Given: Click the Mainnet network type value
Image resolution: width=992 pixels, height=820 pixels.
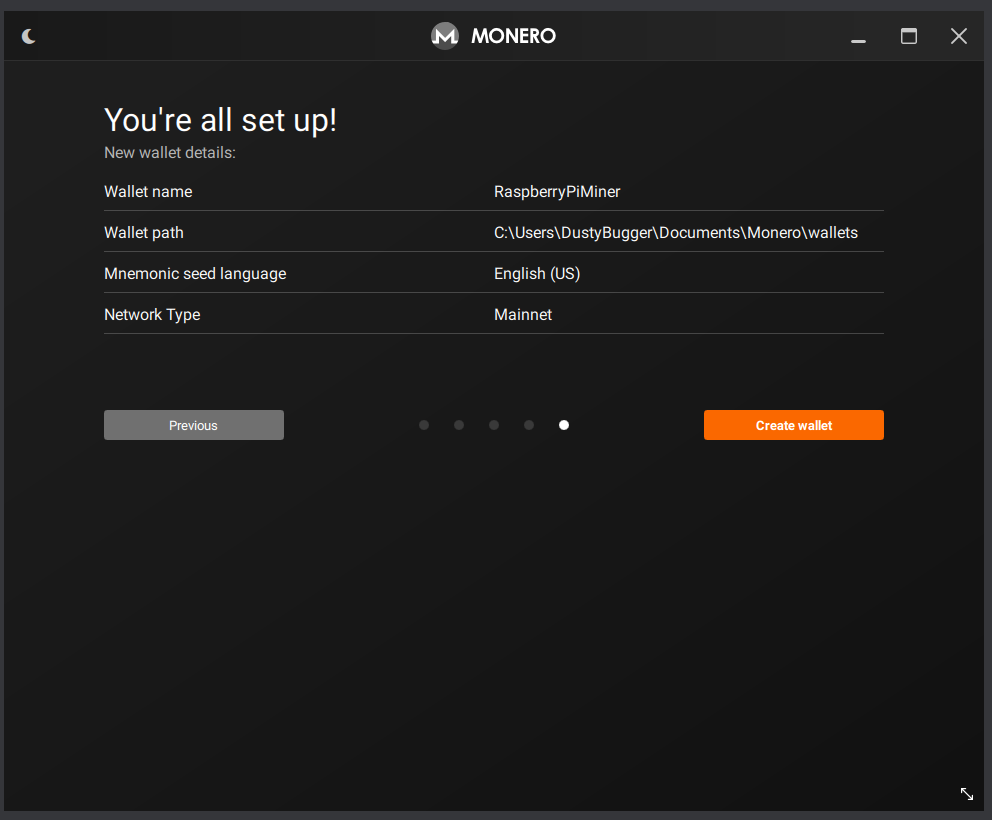Looking at the screenshot, I should click(523, 314).
